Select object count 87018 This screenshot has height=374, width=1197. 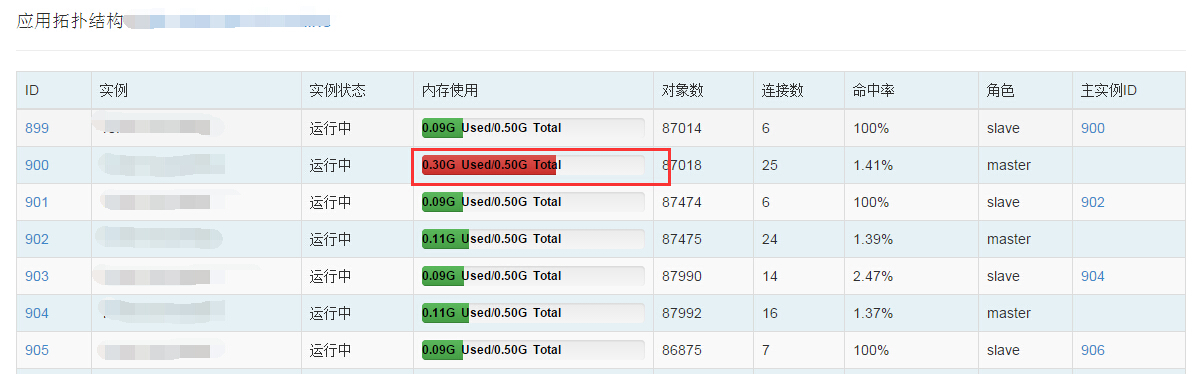[682, 165]
